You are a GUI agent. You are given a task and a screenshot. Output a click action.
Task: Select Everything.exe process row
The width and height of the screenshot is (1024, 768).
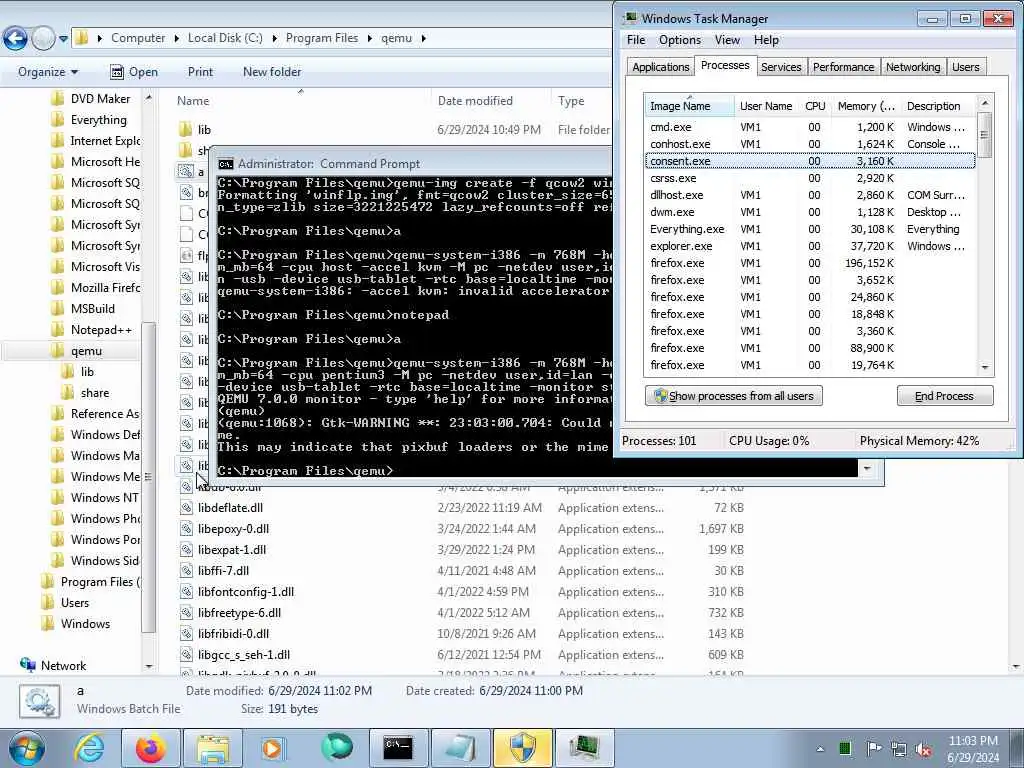coord(810,229)
